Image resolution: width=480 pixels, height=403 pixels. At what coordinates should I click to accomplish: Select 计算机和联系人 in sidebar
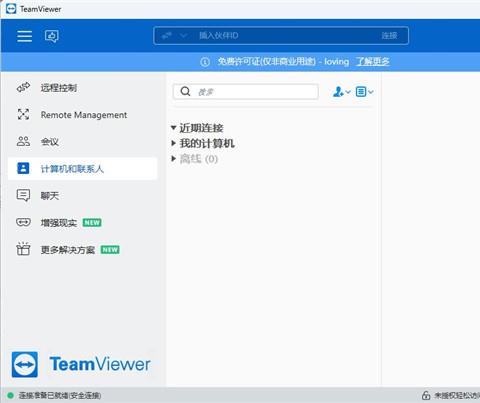click(x=82, y=169)
